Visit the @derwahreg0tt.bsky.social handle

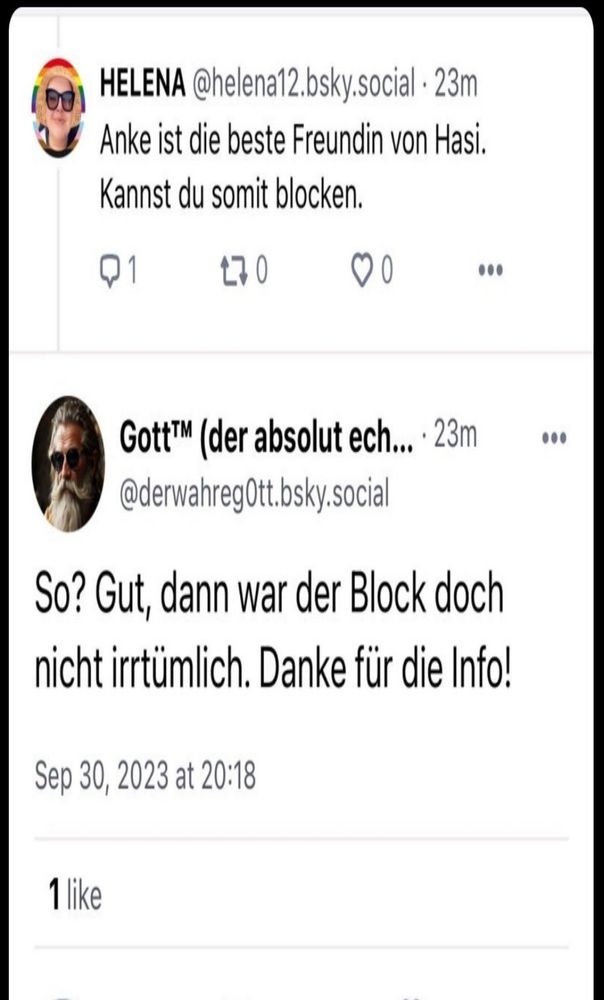tap(254, 493)
